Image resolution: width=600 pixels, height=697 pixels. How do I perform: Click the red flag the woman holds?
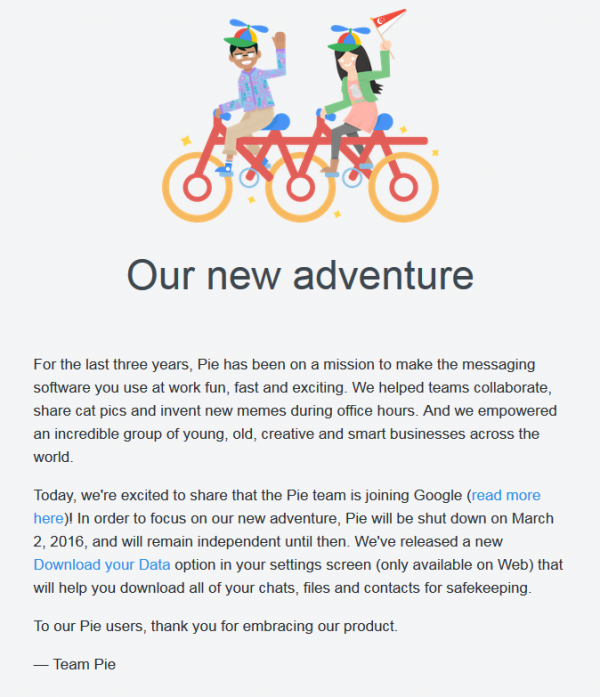pos(388,19)
